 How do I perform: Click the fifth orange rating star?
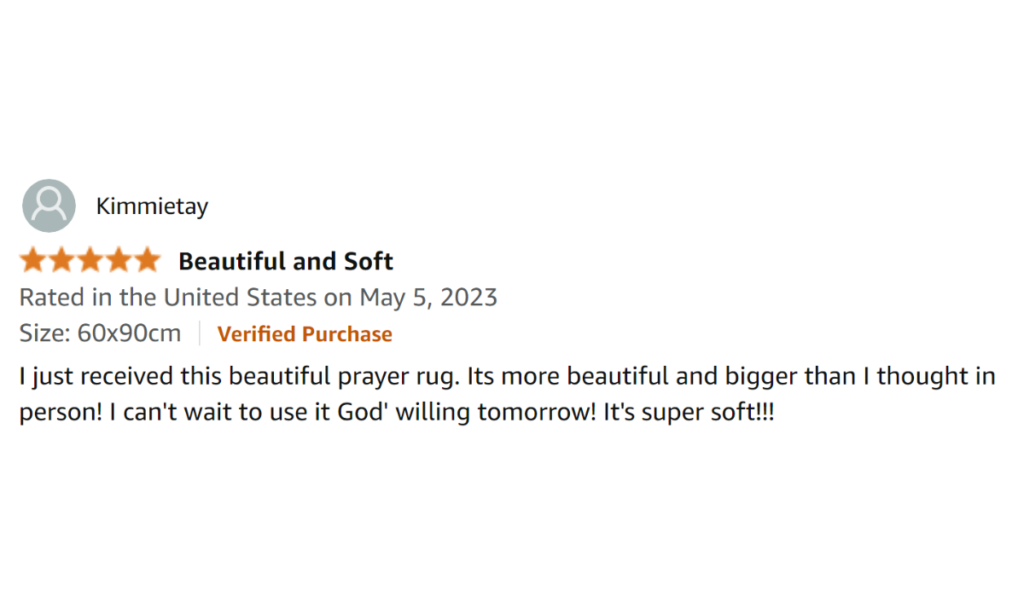tap(146, 261)
